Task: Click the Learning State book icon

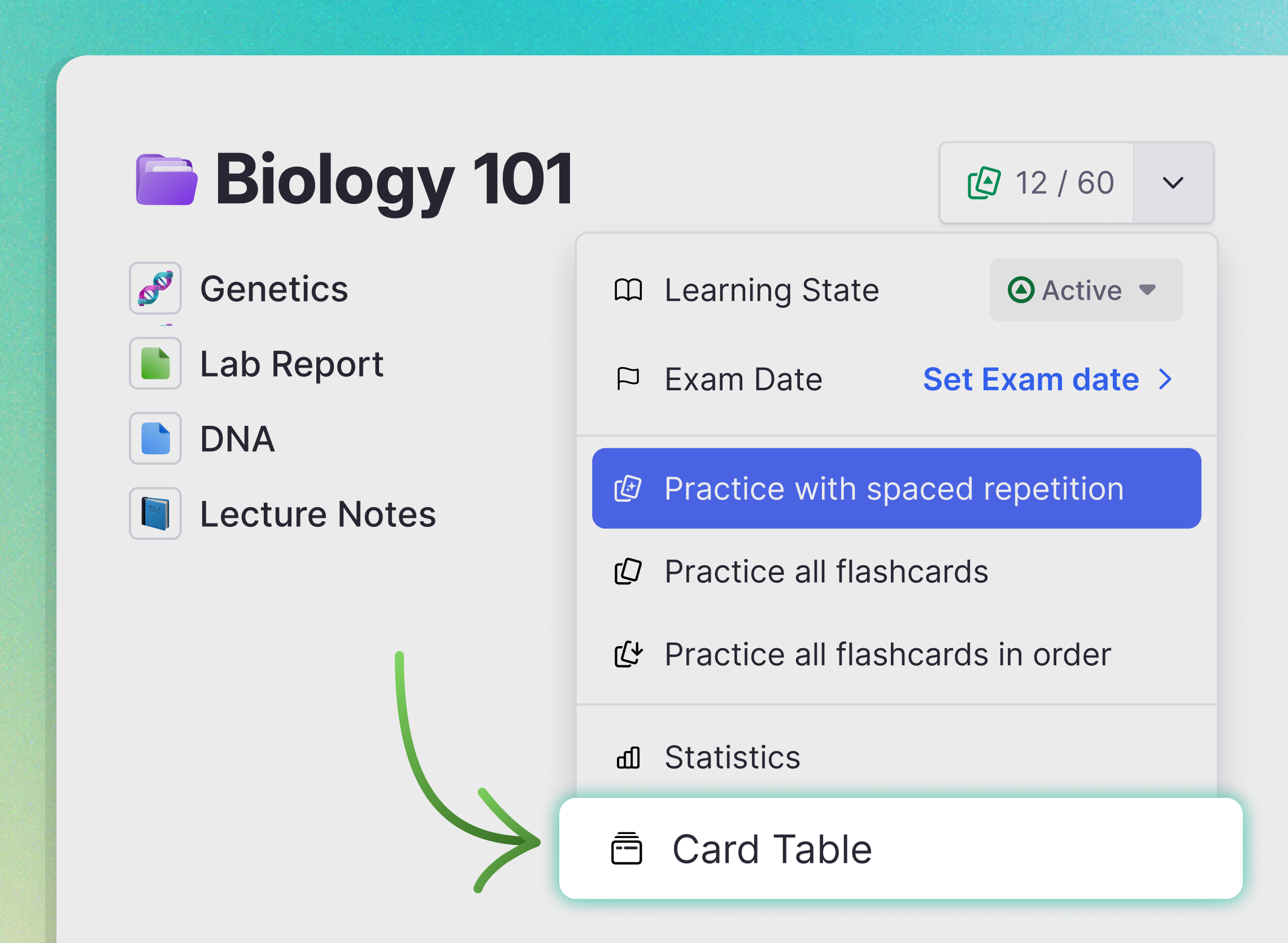Action: pos(629,290)
